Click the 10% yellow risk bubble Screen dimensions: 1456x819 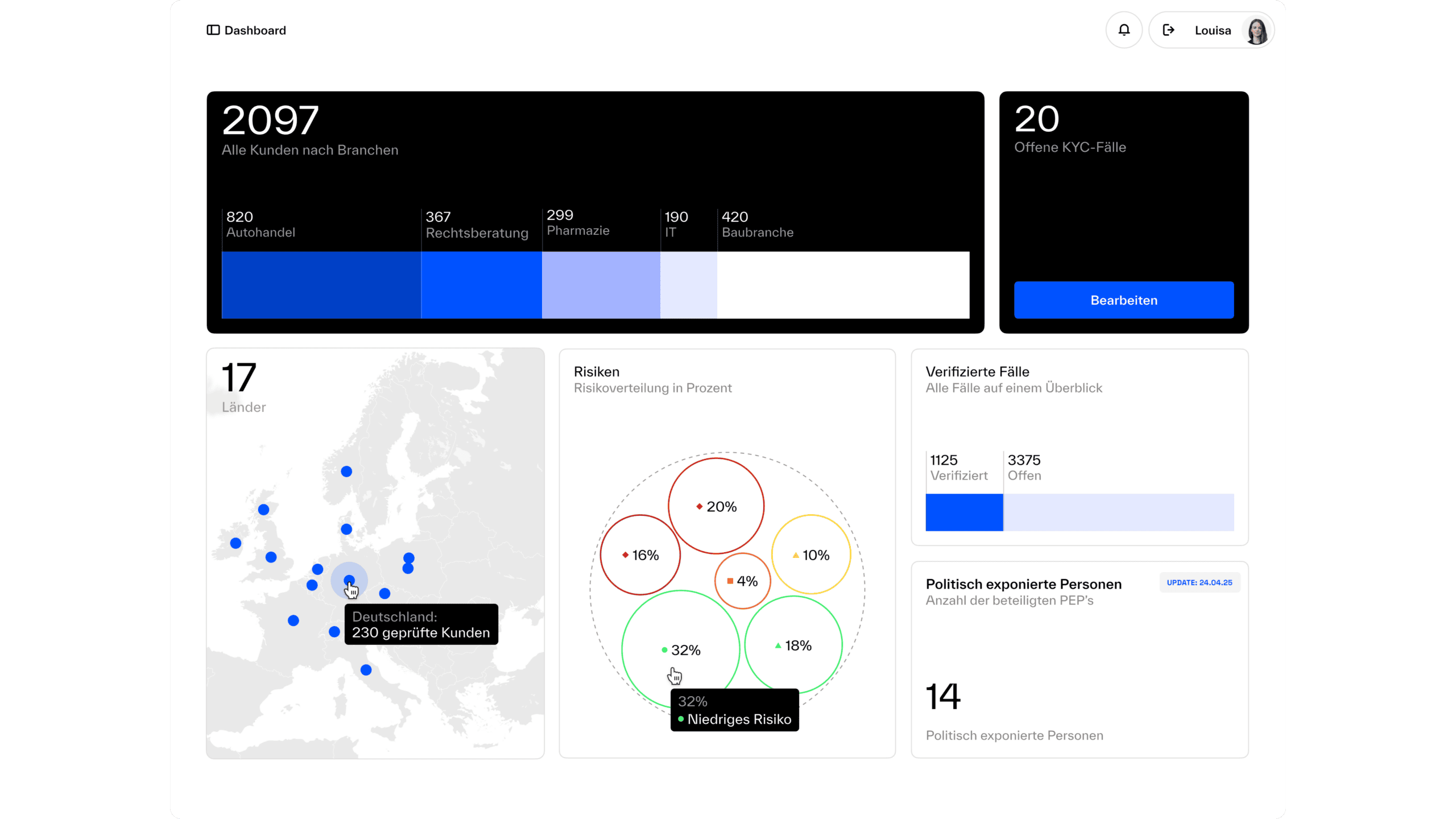810,555
